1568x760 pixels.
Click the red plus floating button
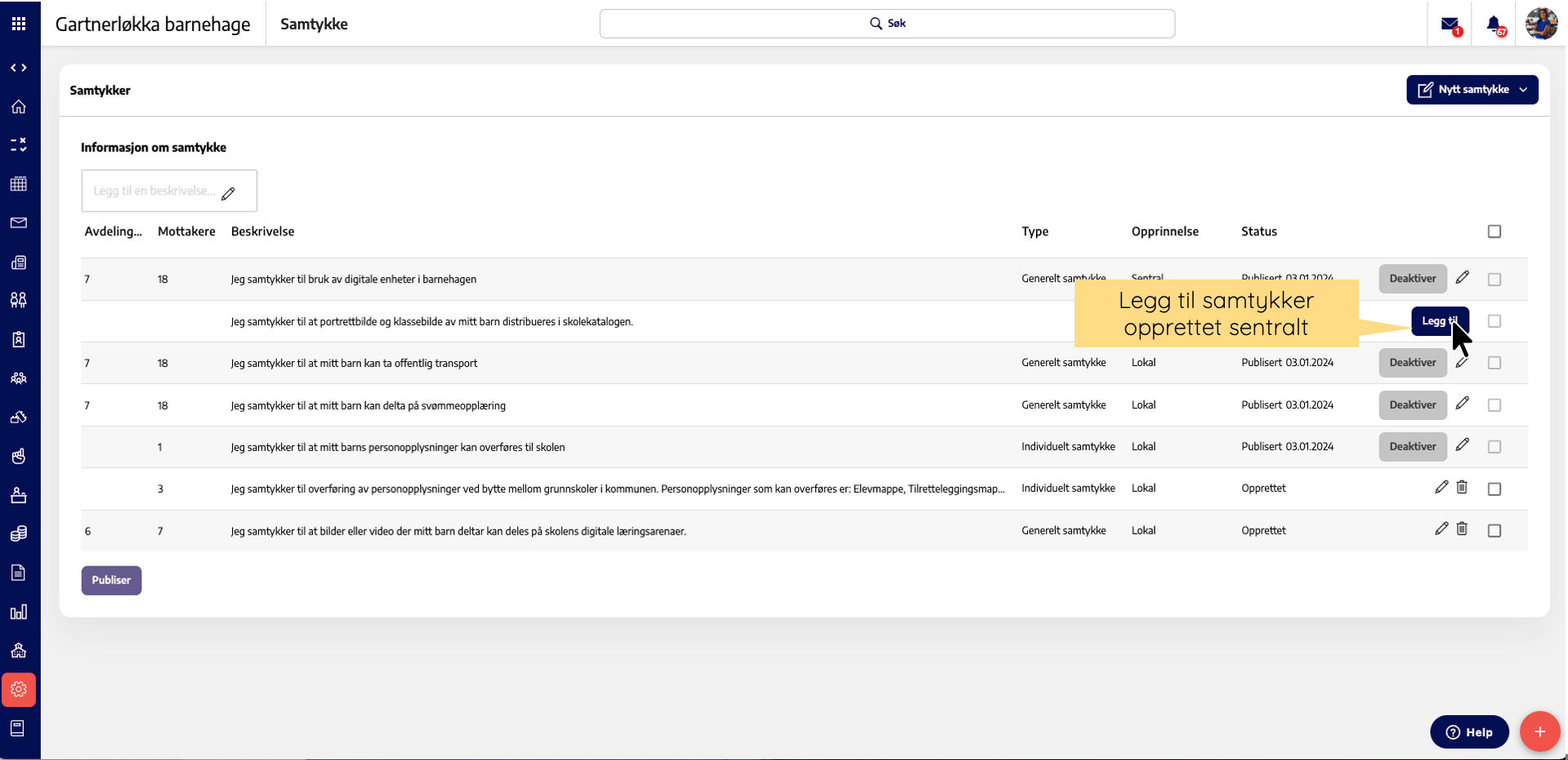point(1539,731)
